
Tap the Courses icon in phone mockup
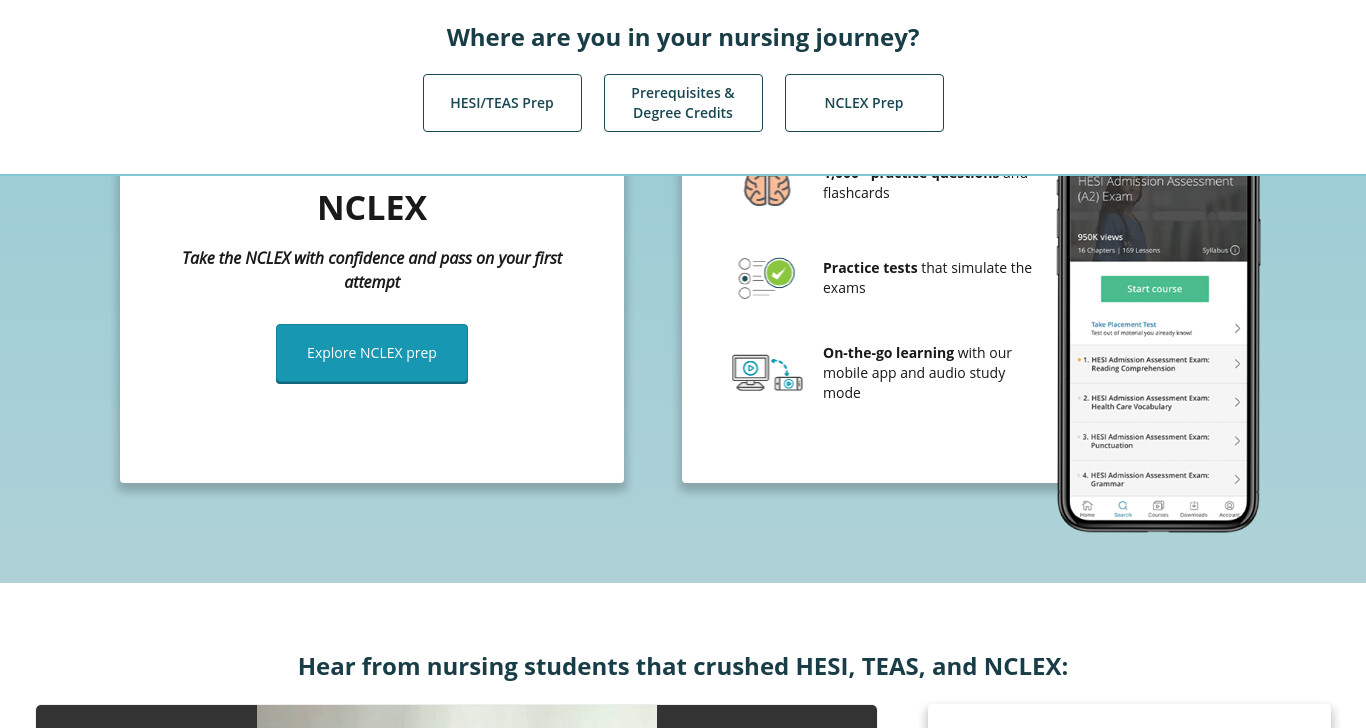click(1158, 508)
